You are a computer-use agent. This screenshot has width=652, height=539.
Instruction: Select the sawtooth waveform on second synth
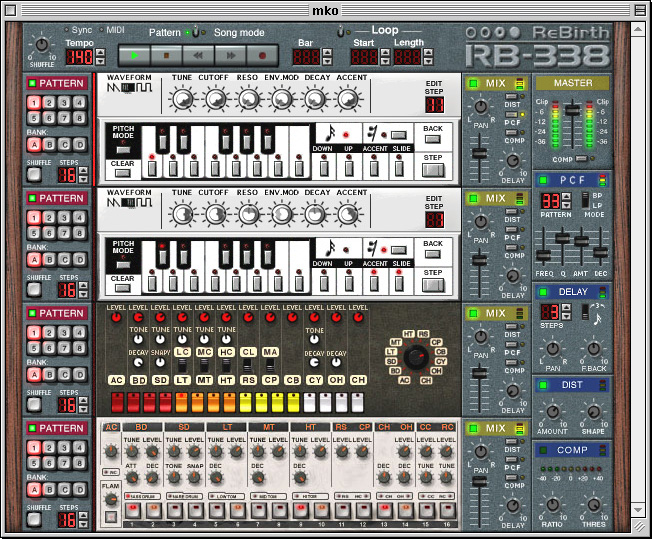click(113, 203)
